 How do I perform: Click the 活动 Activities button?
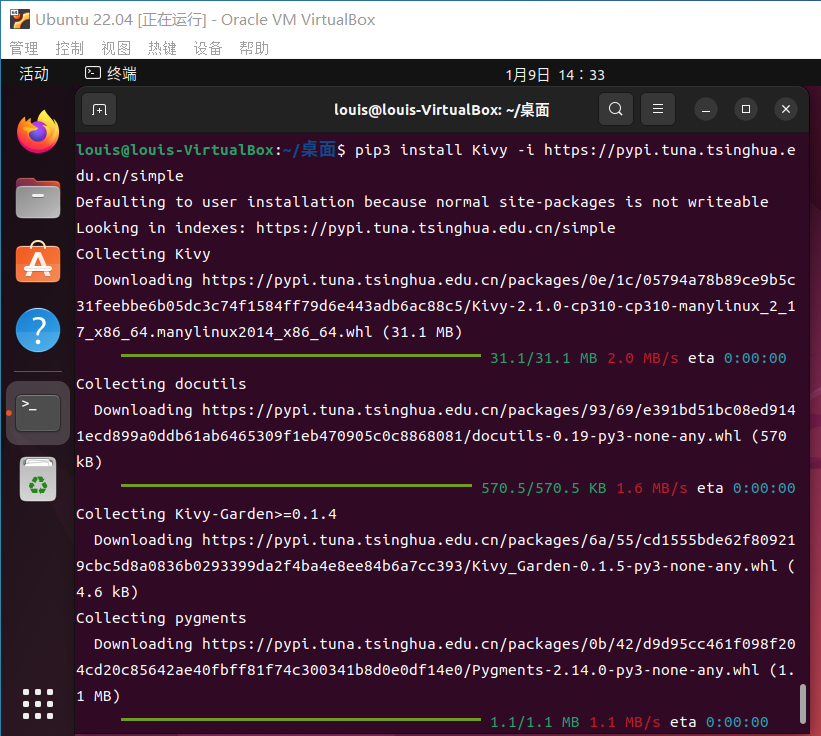[34, 74]
